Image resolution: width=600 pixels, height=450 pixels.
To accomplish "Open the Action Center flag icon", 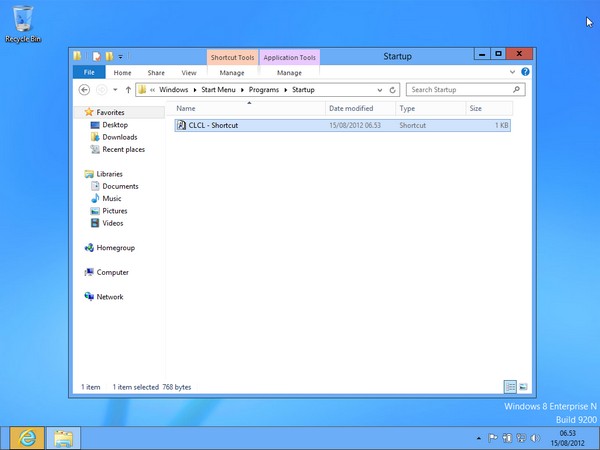I will click(x=493, y=438).
